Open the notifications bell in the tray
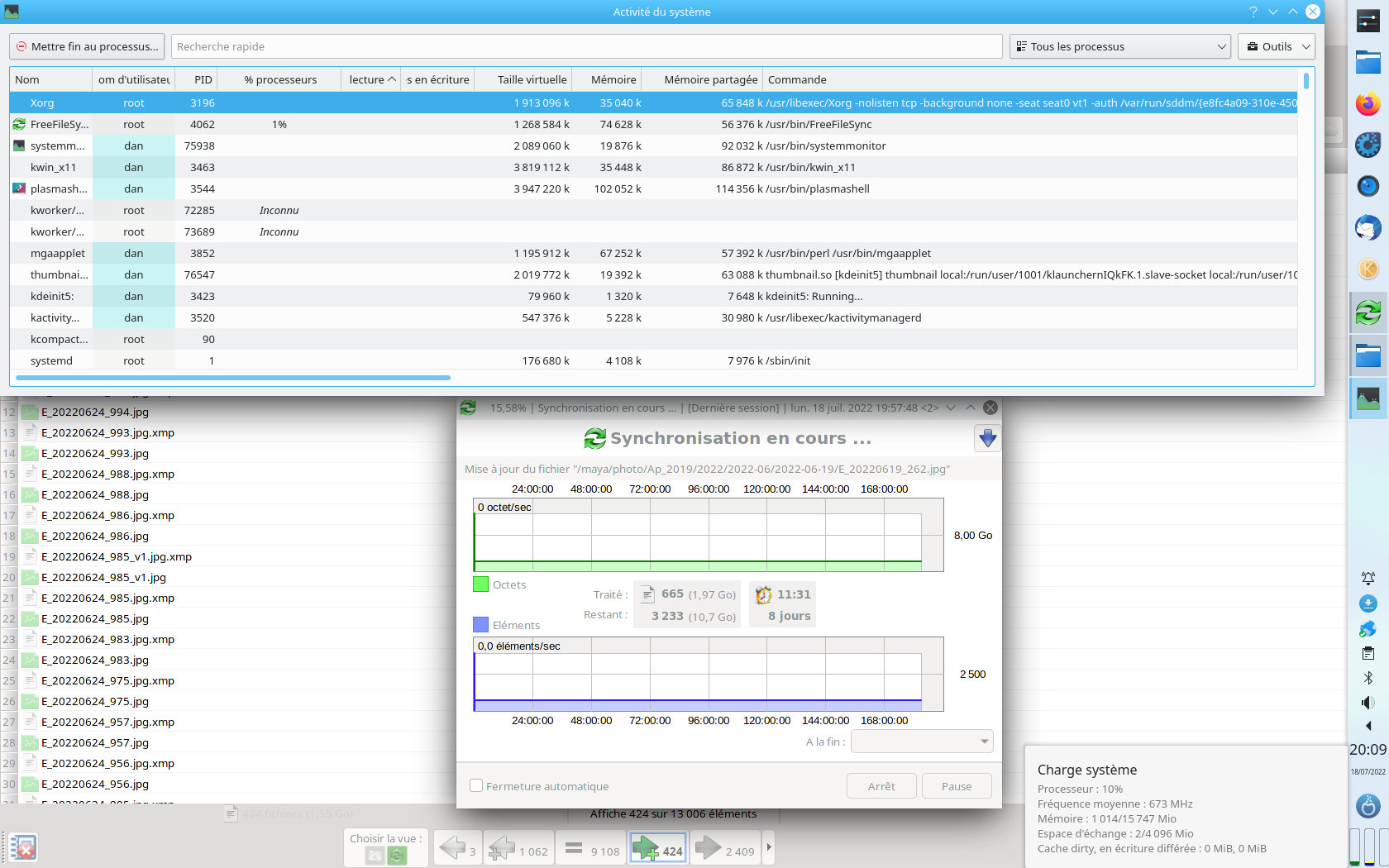1389x868 pixels. (1368, 579)
